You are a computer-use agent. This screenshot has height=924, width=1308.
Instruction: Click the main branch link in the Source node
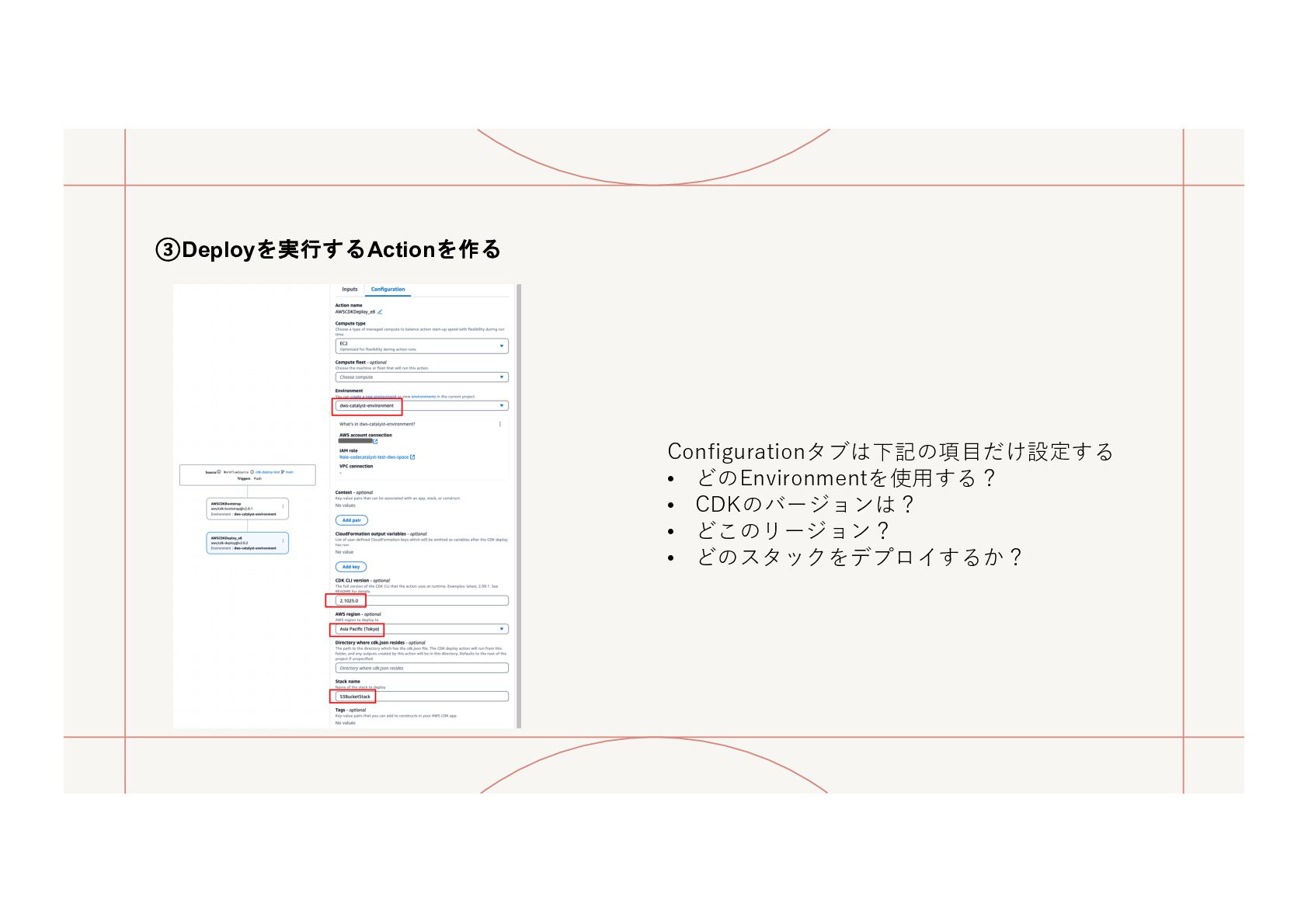(289, 472)
